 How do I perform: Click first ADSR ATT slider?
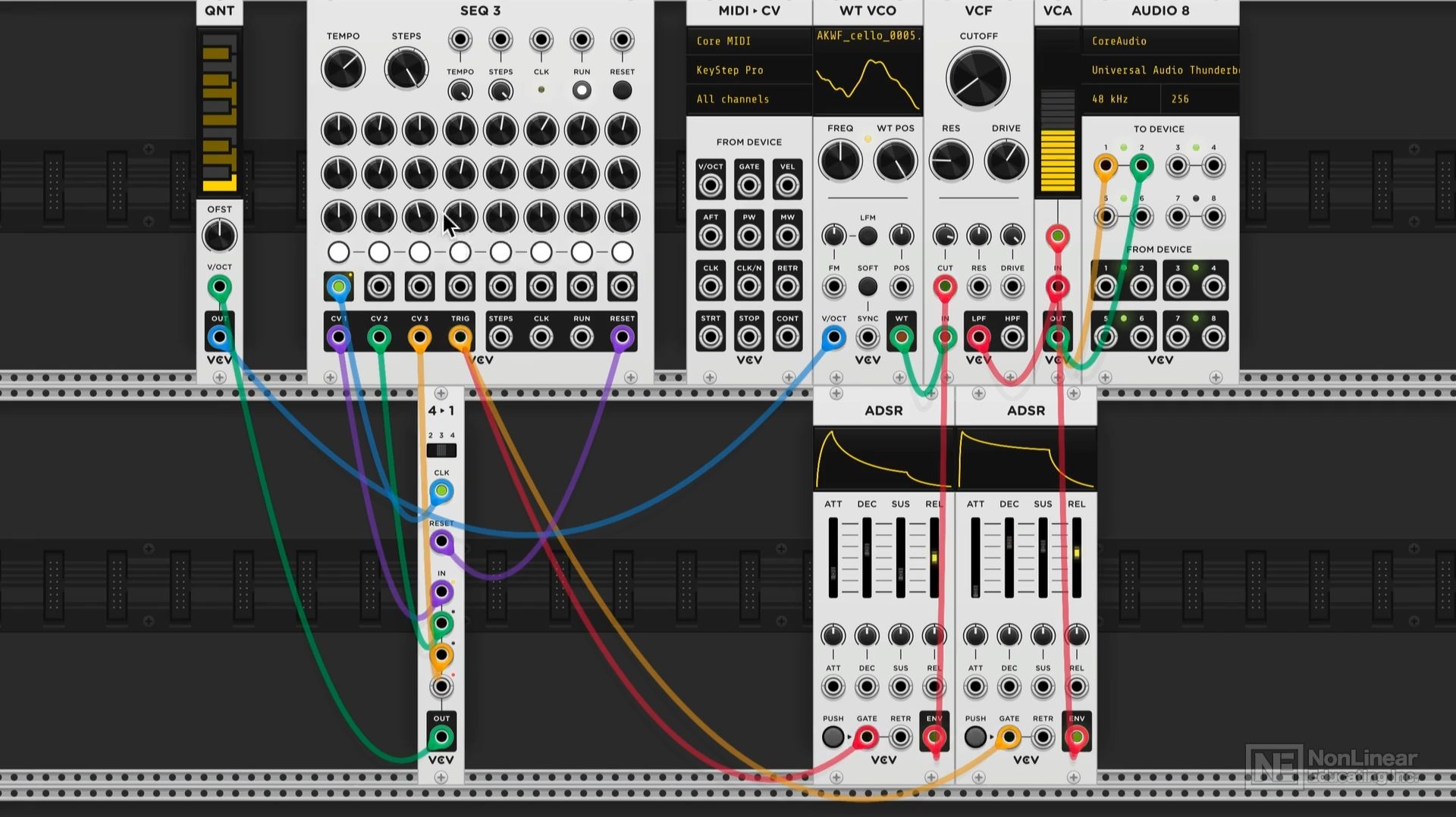click(833, 558)
